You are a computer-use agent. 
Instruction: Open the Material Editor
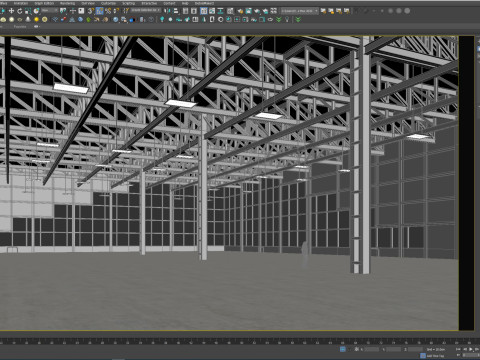pos(230,11)
